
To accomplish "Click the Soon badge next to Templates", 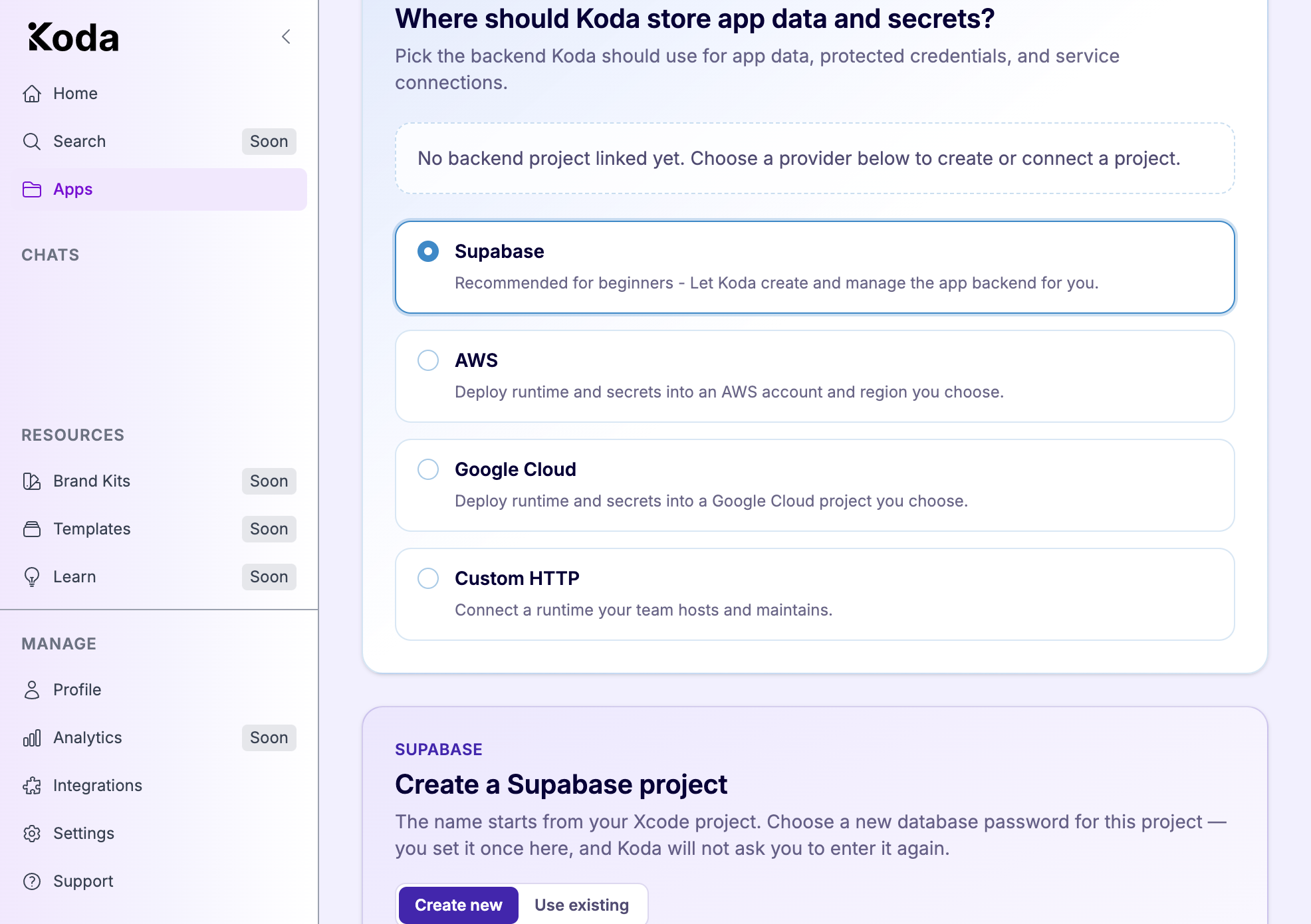I will (x=269, y=529).
